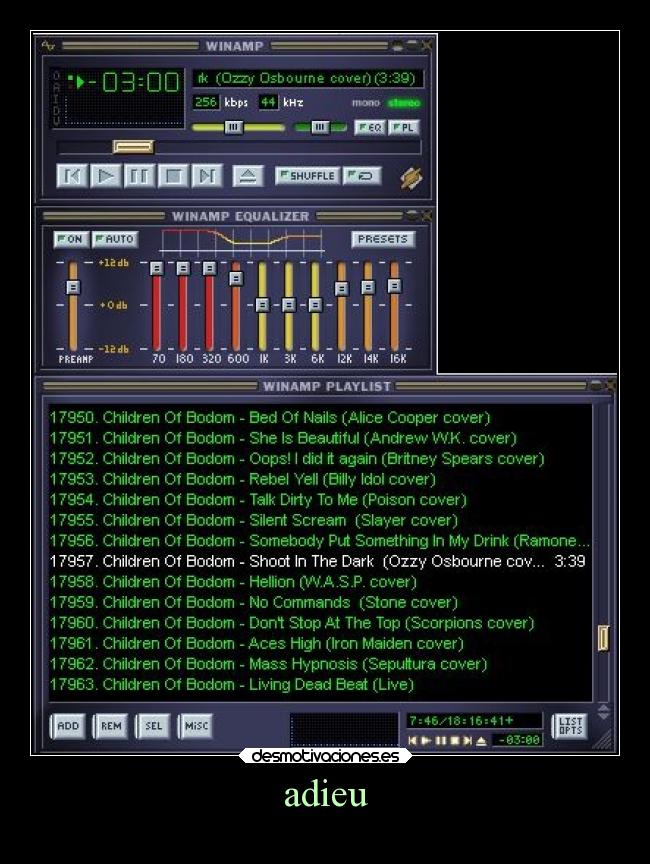650x864 pixels.
Task: Click the Eject open file button
Action: click(x=248, y=177)
